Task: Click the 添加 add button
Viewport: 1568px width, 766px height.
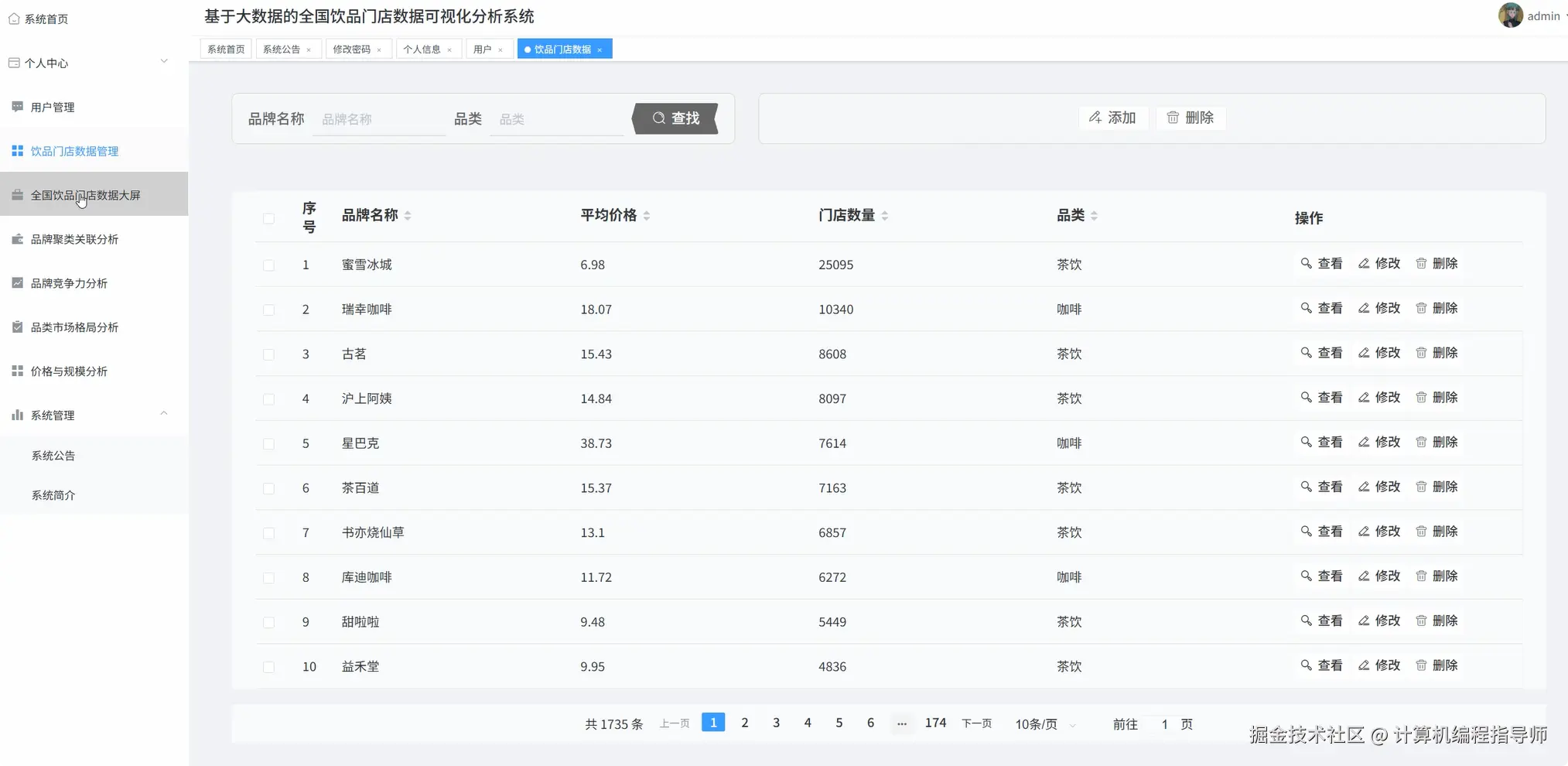Action: coord(1113,118)
